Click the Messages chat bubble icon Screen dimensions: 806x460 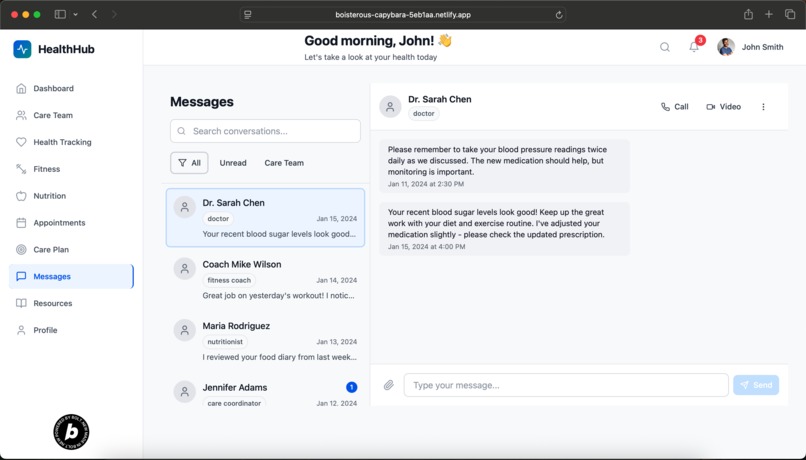coord(21,276)
